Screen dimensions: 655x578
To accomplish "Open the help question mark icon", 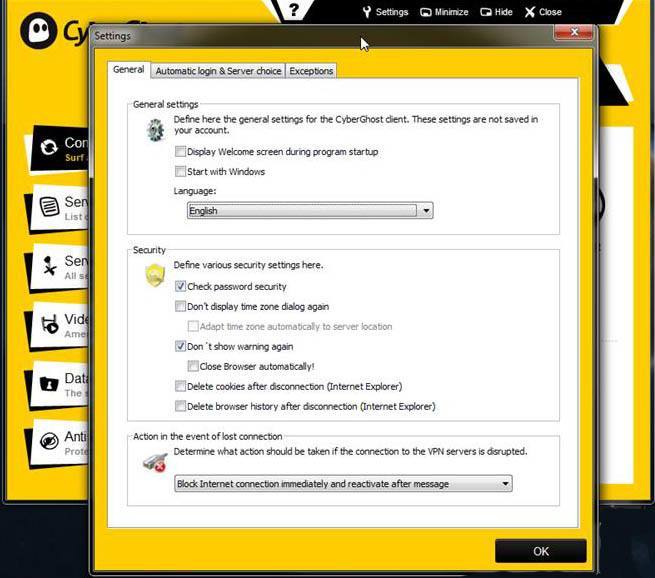I will pos(294,10).
